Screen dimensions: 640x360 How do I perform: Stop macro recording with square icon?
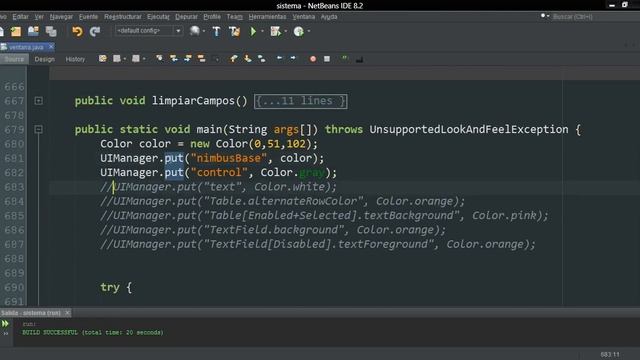[327, 59]
